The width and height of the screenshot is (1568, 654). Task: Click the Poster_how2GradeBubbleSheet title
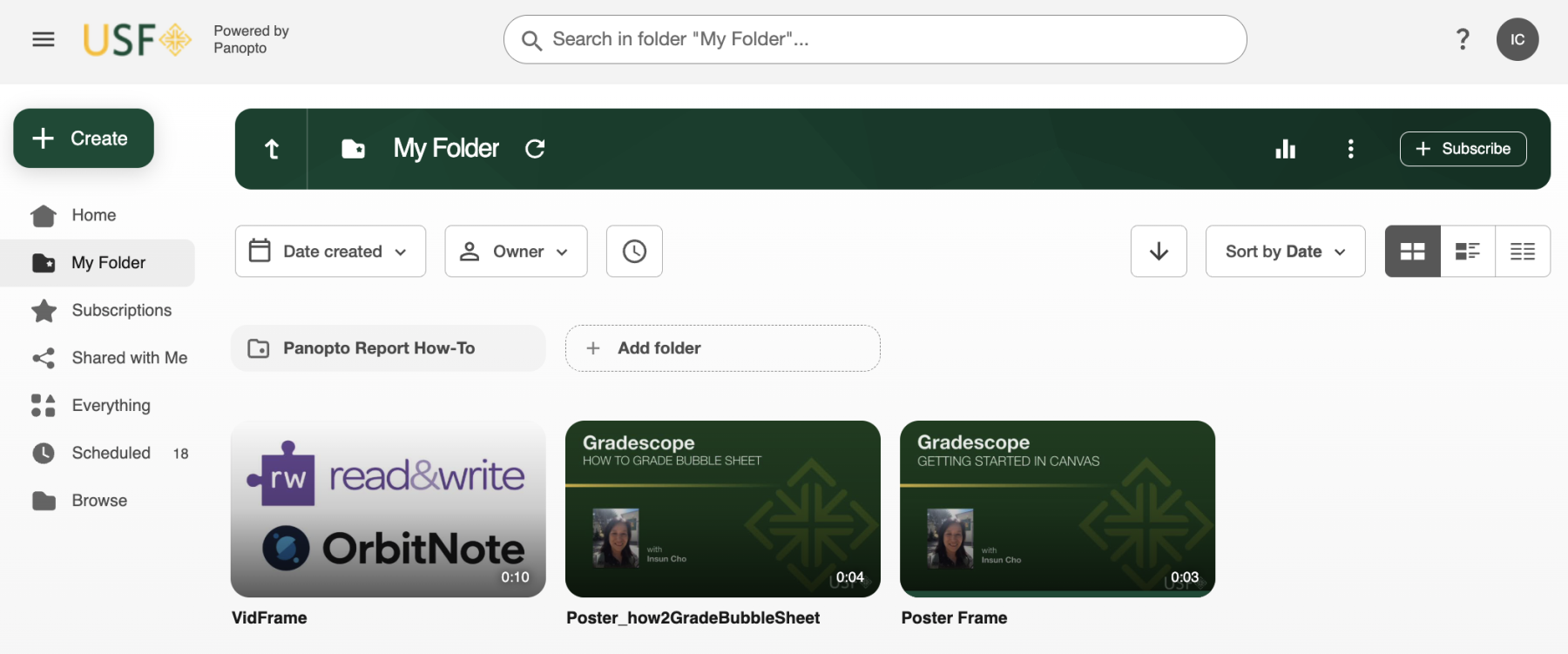pyautogui.click(x=693, y=617)
